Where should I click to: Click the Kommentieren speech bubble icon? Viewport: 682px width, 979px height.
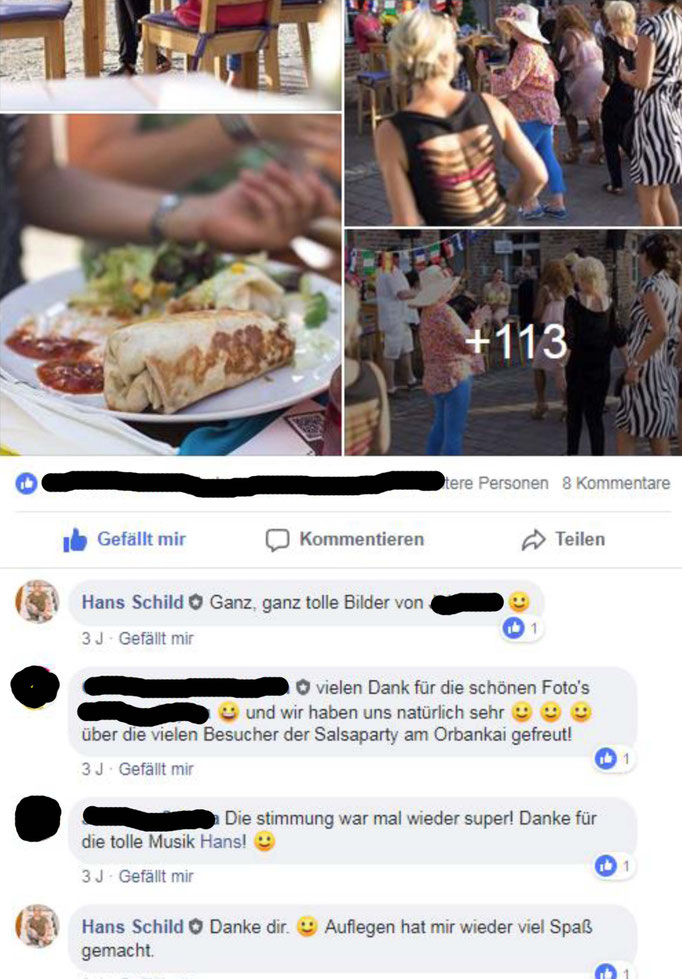click(x=277, y=540)
